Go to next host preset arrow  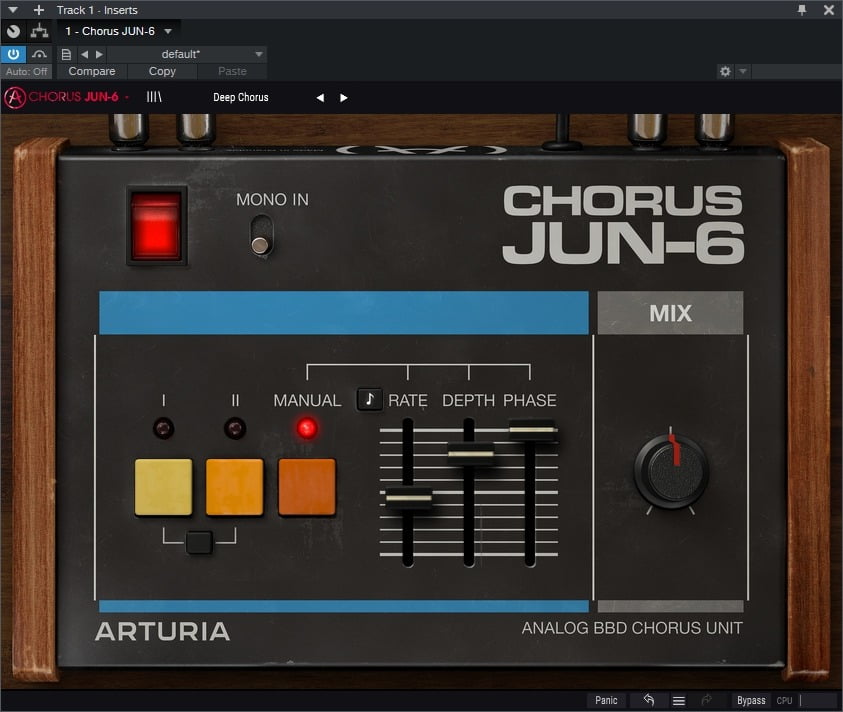(x=99, y=54)
